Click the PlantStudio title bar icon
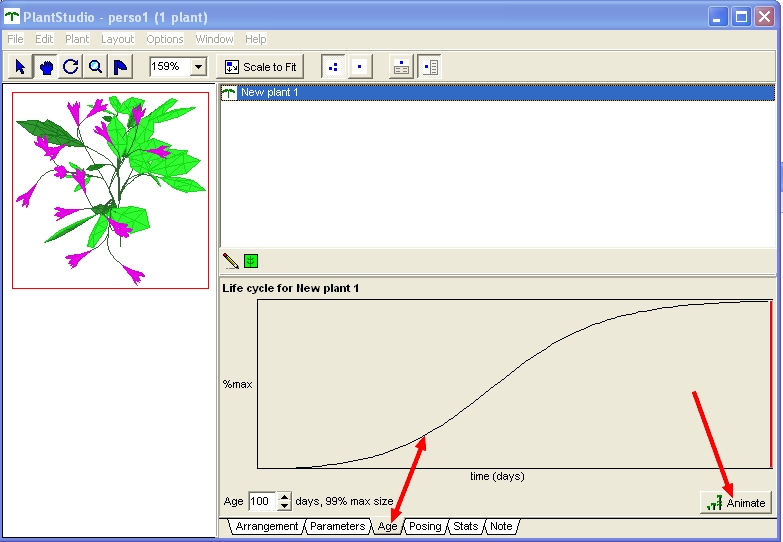Screen dimensions: 783x542 coord(11,17)
